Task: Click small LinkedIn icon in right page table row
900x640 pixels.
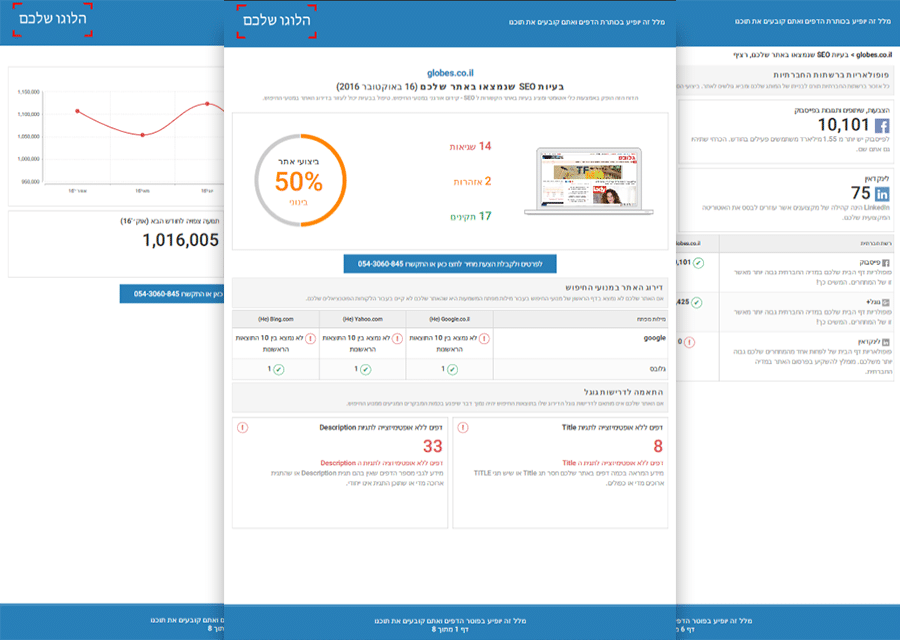Action: [886, 342]
